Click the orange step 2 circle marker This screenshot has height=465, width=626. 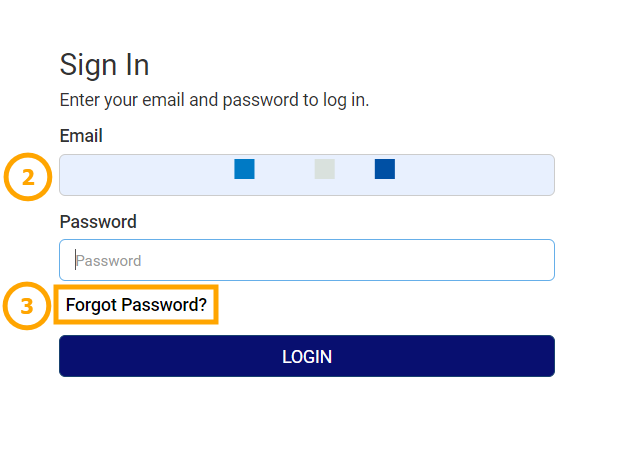(28, 177)
